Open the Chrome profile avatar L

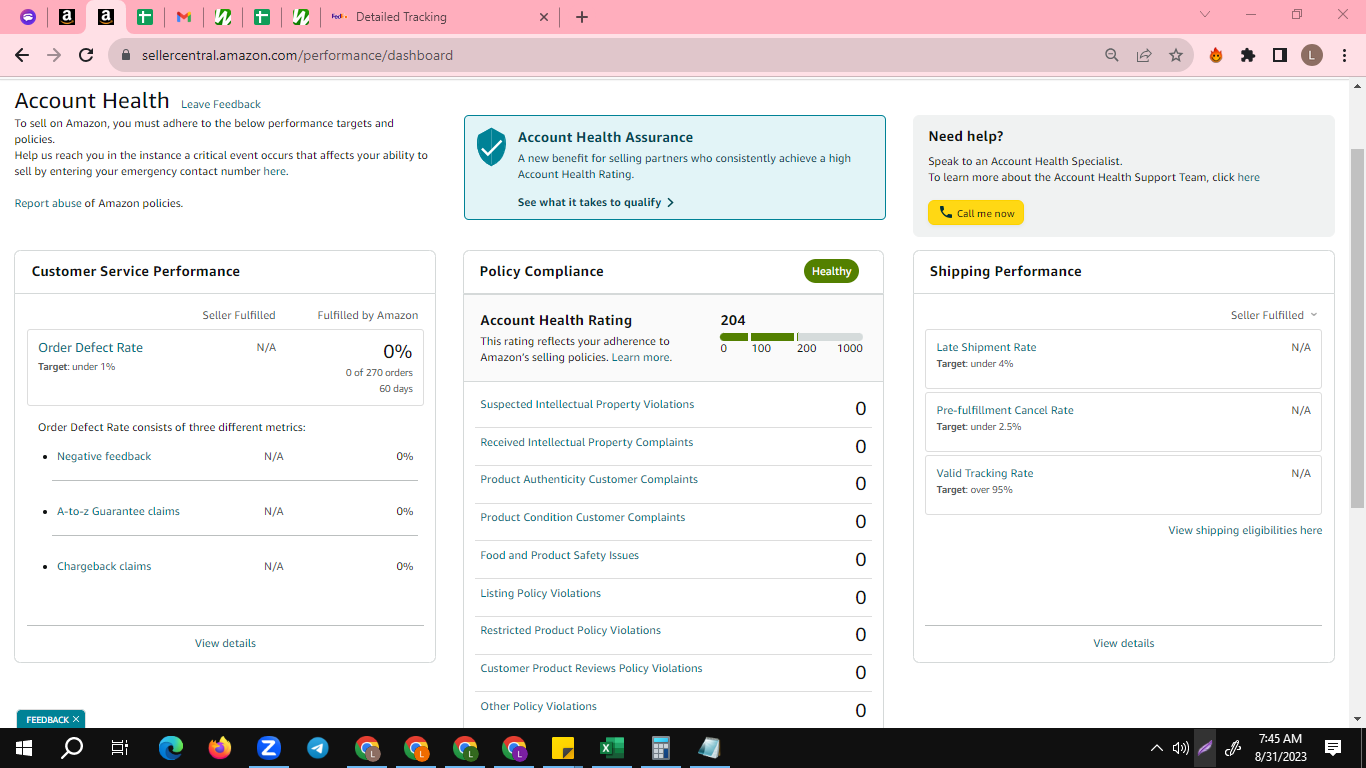coord(1312,56)
